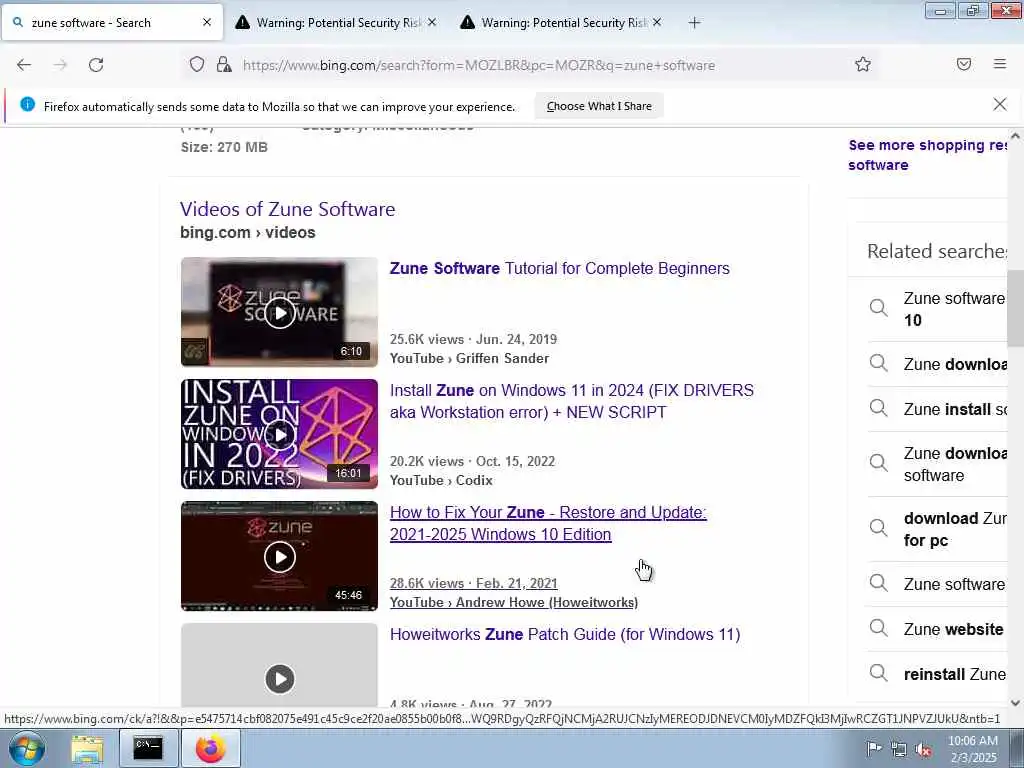Select related search Zune website

click(953, 629)
